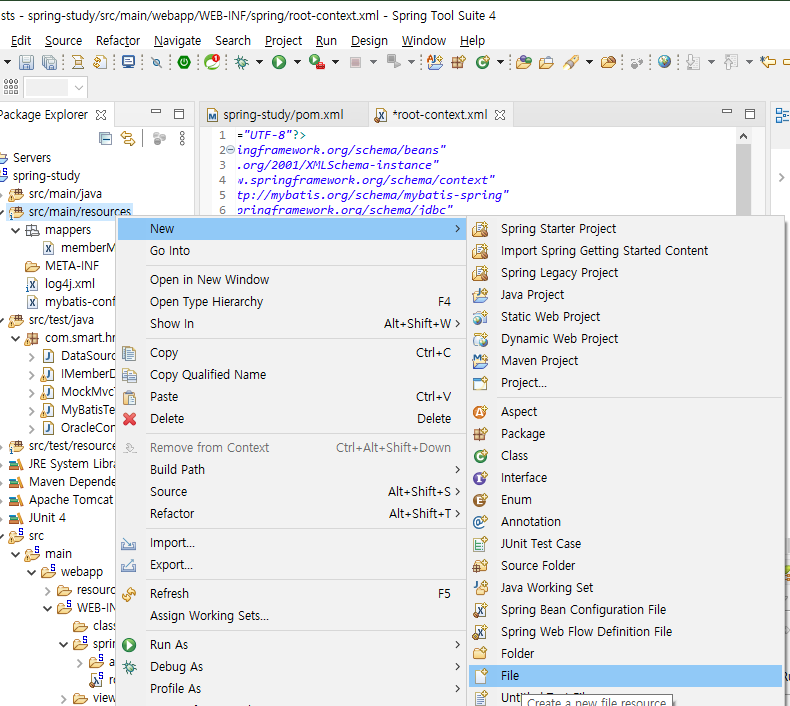The width and height of the screenshot is (790, 706).
Task: Click the Spring Boot dashboard power icon
Action: 184,62
